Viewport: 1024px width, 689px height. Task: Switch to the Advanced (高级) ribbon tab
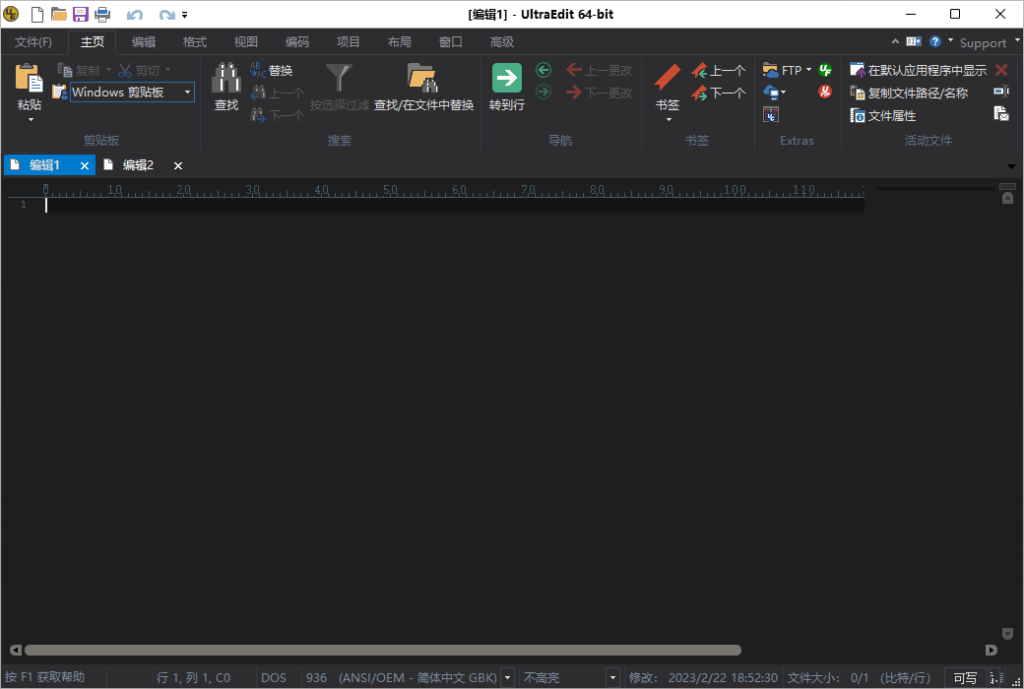(502, 42)
